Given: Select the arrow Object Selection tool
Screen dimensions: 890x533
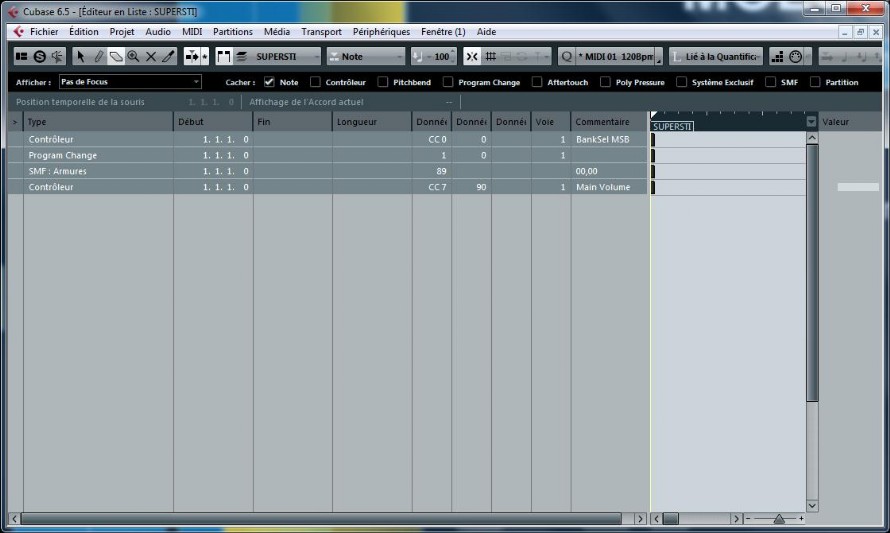Looking at the screenshot, I should [x=80, y=56].
